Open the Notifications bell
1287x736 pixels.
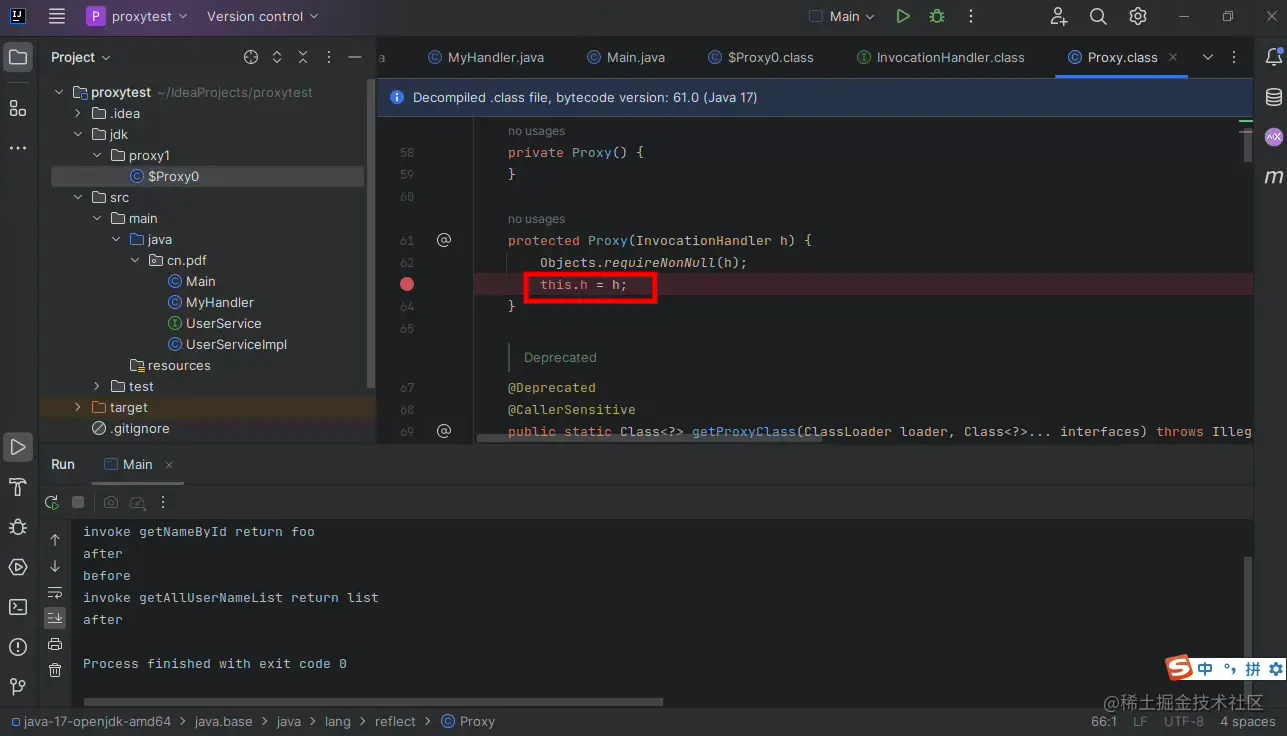(1273, 57)
